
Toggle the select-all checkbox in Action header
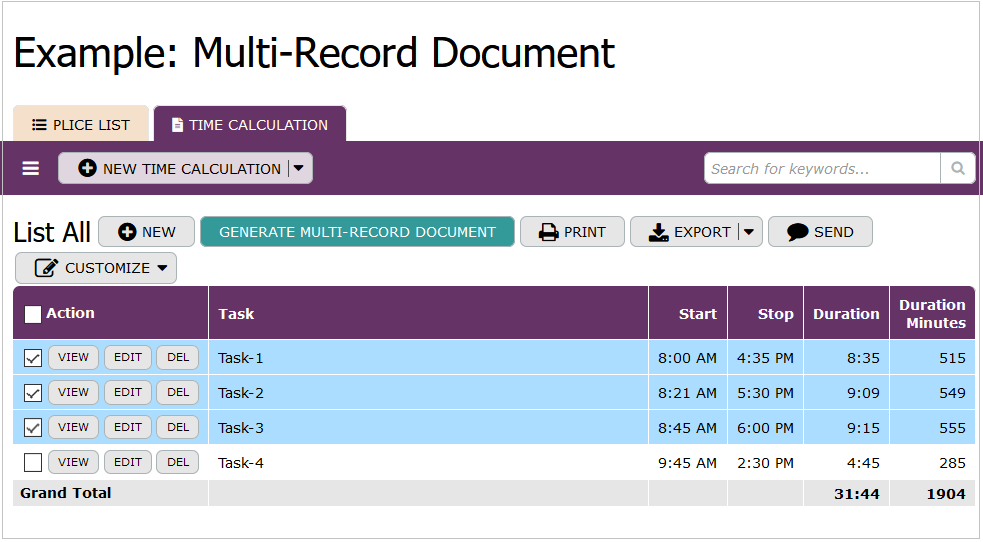tap(33, 314)
